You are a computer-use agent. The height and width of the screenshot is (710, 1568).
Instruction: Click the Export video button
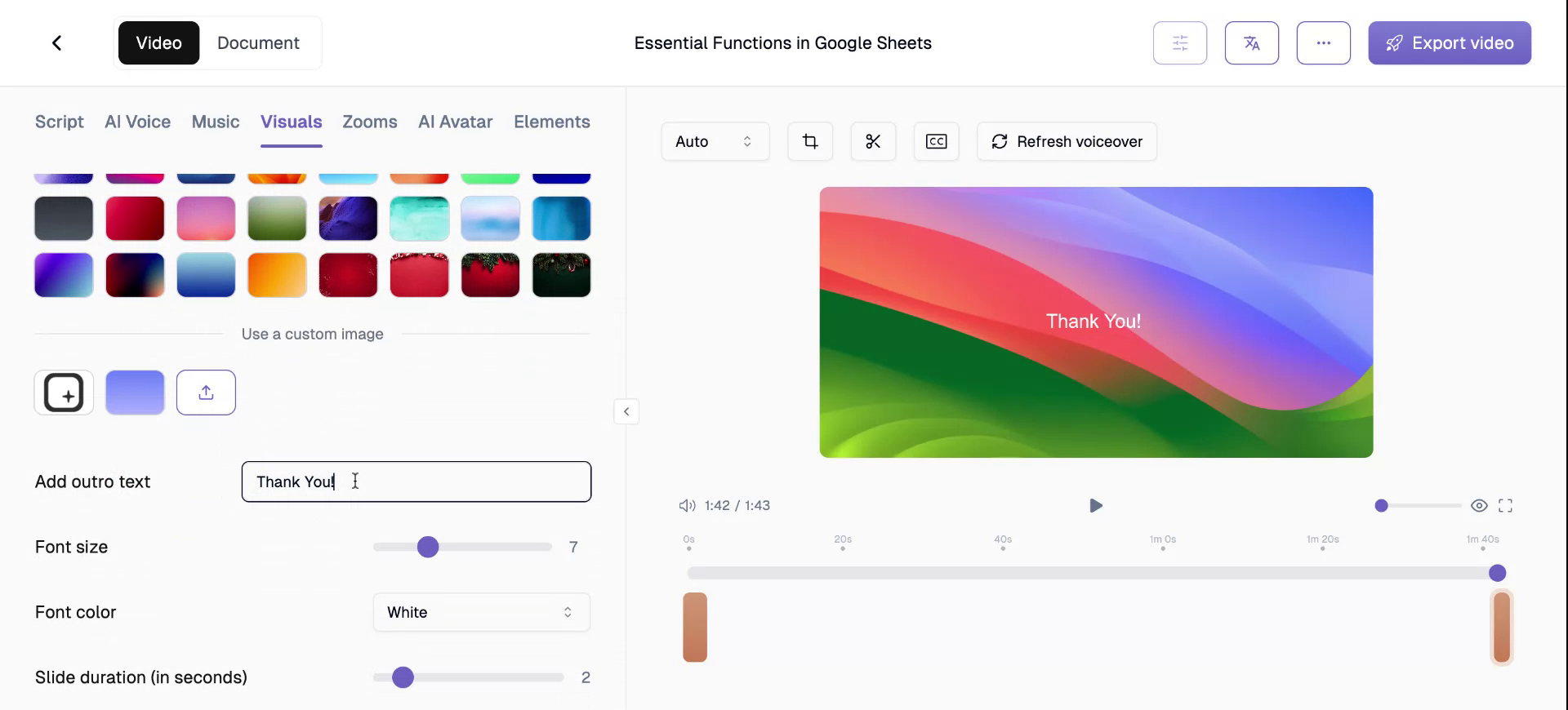click(x=1449, y=43)
